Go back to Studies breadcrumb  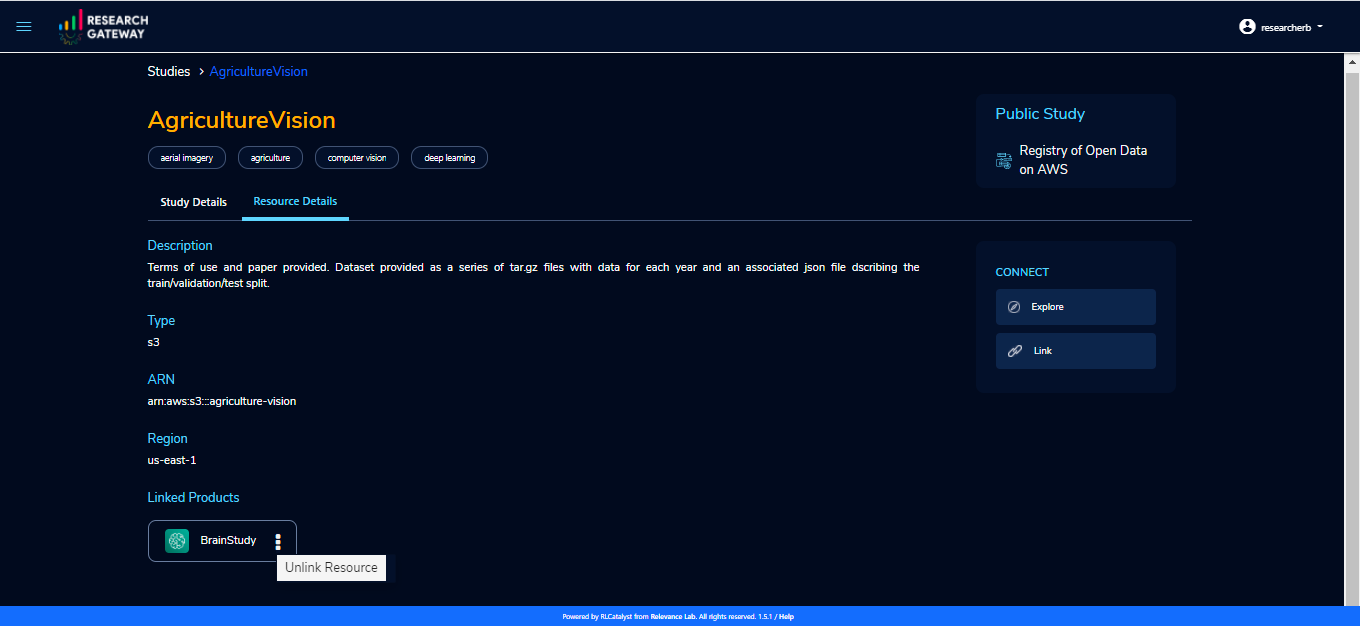pos(169,71)
